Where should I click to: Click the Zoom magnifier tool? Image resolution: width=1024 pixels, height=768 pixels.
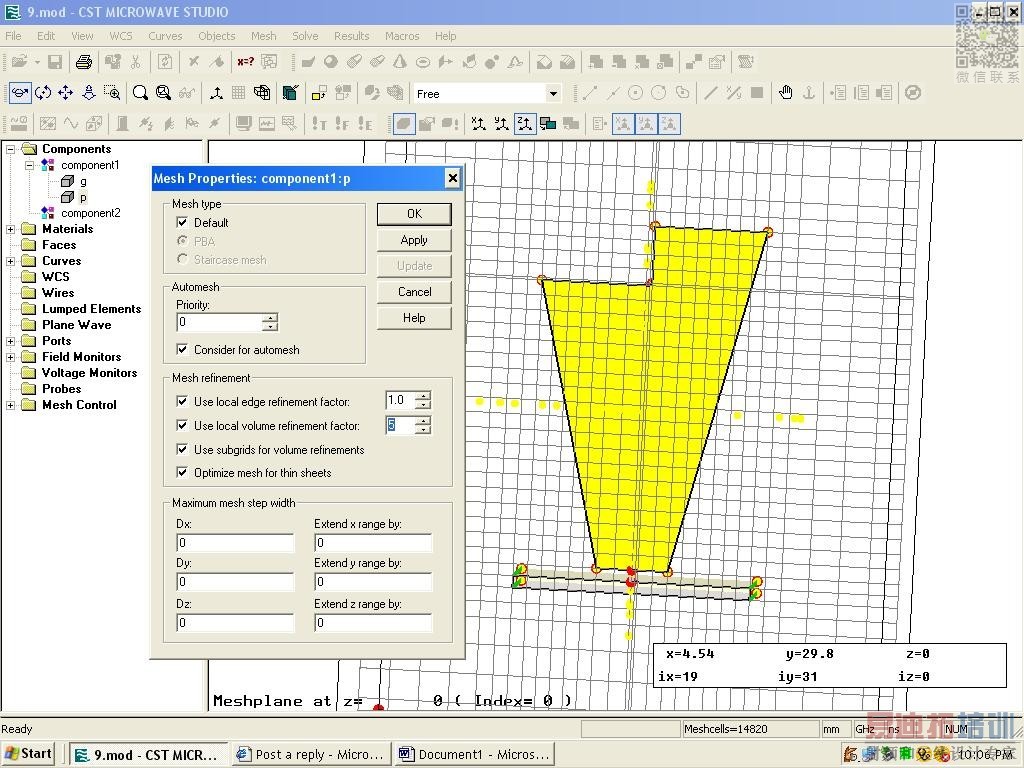pos(141,93)
